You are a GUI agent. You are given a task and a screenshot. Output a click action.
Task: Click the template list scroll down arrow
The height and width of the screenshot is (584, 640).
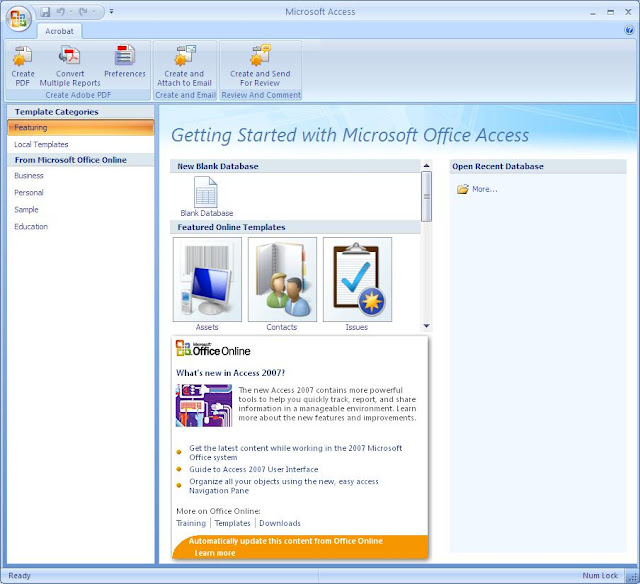[x=426, y=326]
